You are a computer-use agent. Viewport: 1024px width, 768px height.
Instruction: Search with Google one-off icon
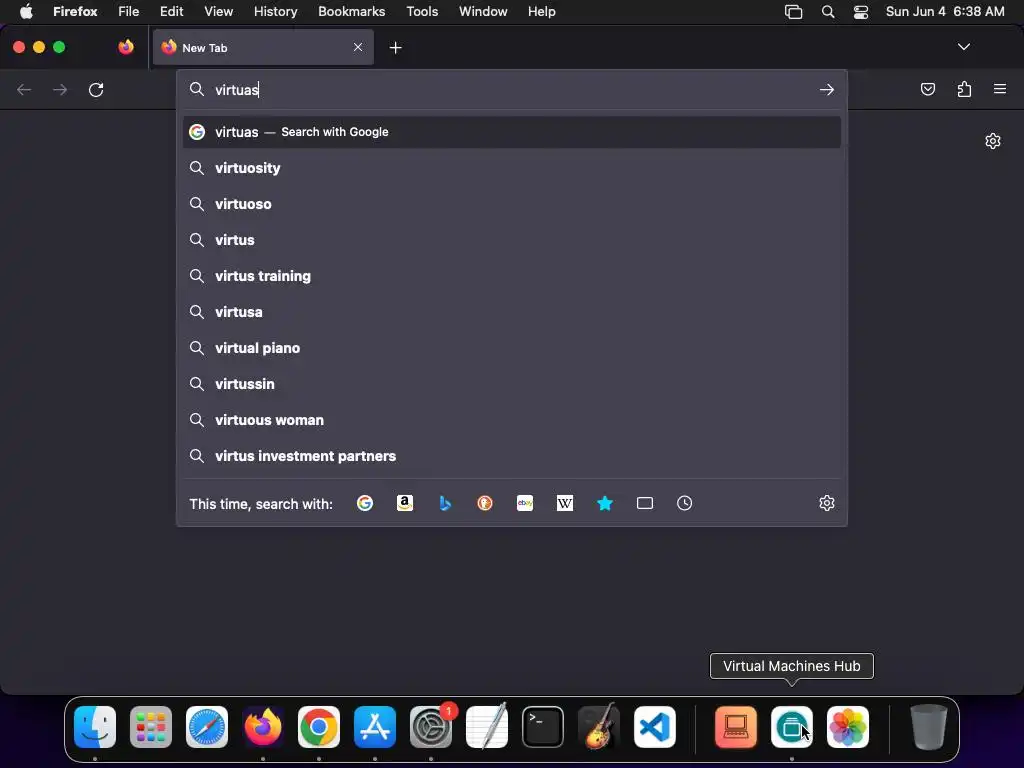364,503
